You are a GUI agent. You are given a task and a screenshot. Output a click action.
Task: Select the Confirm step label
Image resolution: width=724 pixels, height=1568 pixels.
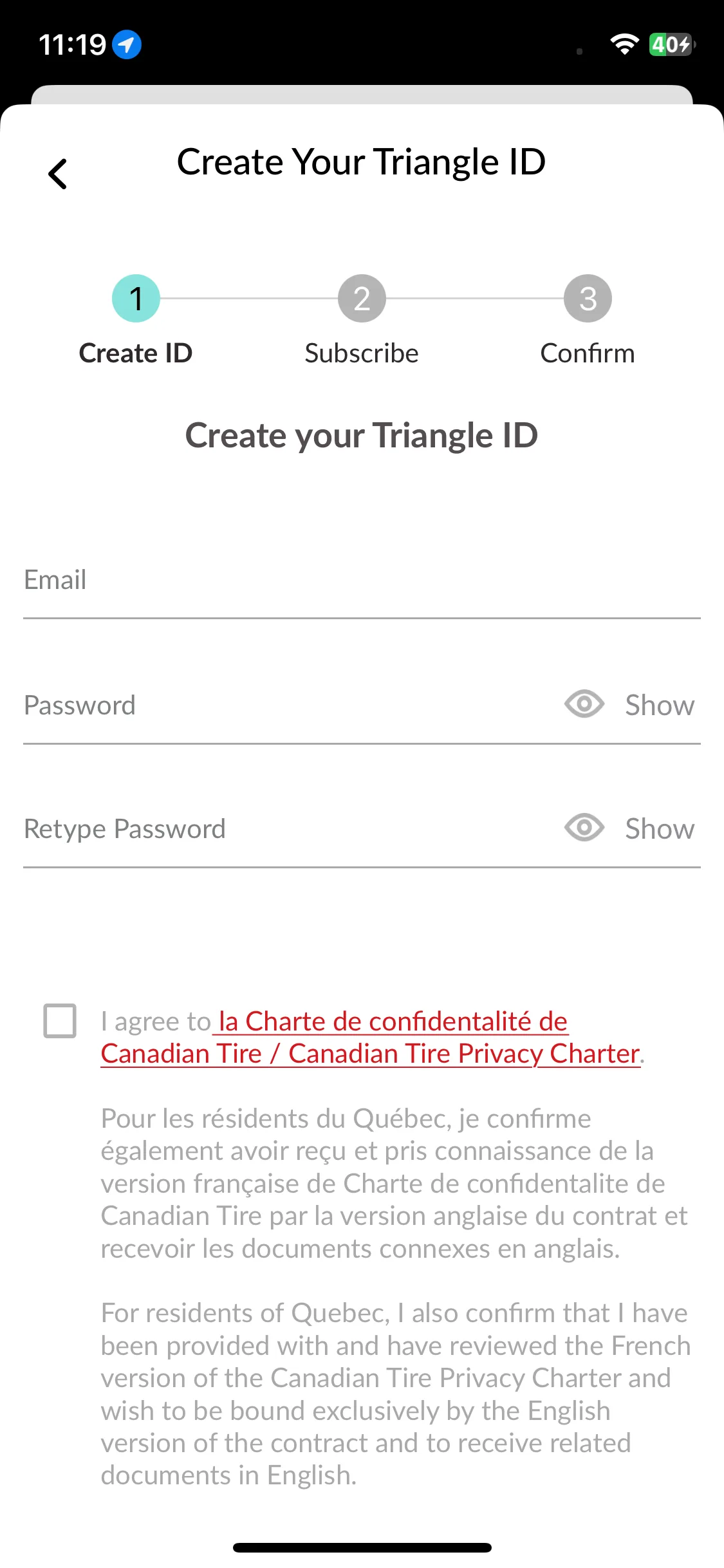[588, 353]
